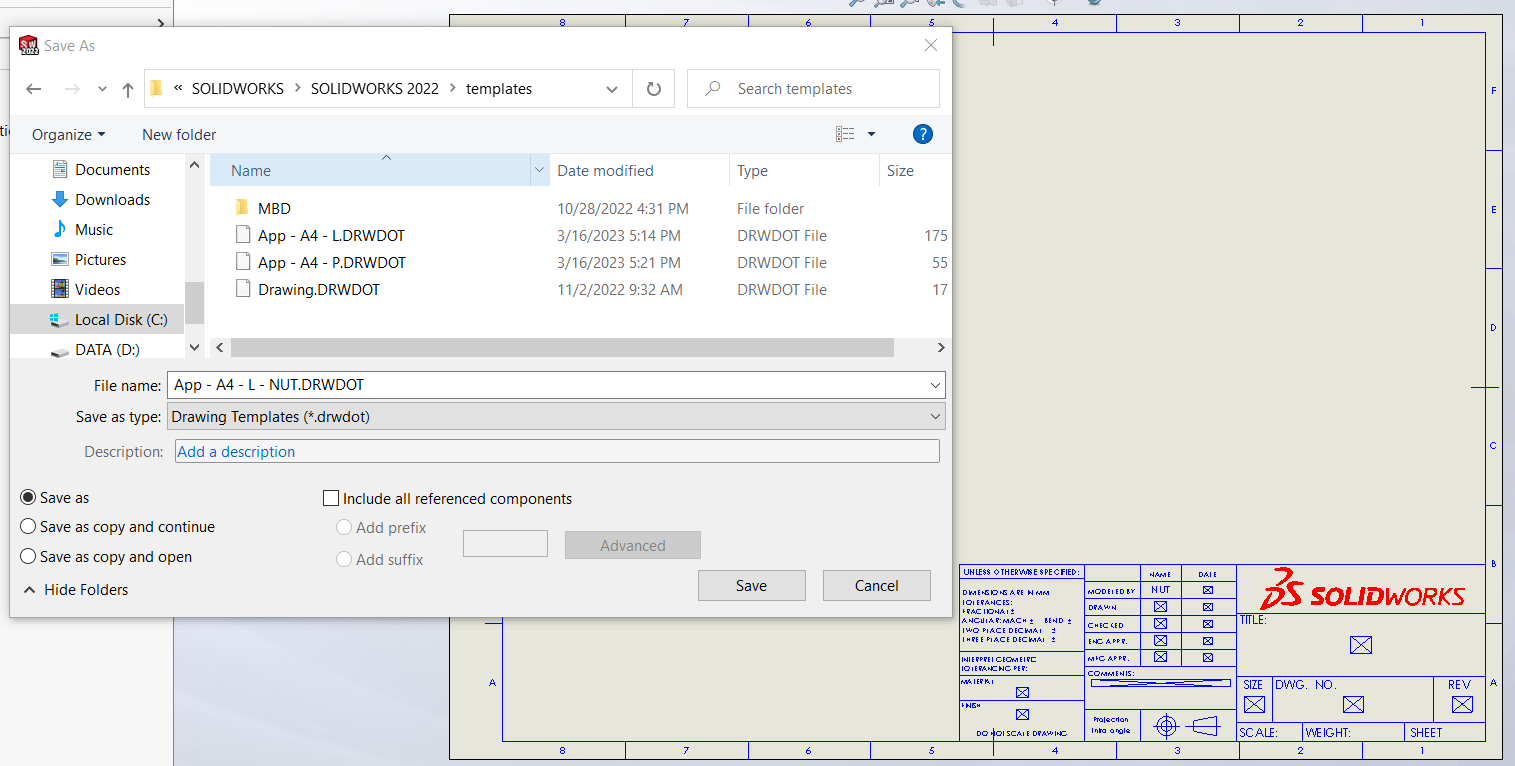Click REV placeholder box in title block

tap(1462, 705)
